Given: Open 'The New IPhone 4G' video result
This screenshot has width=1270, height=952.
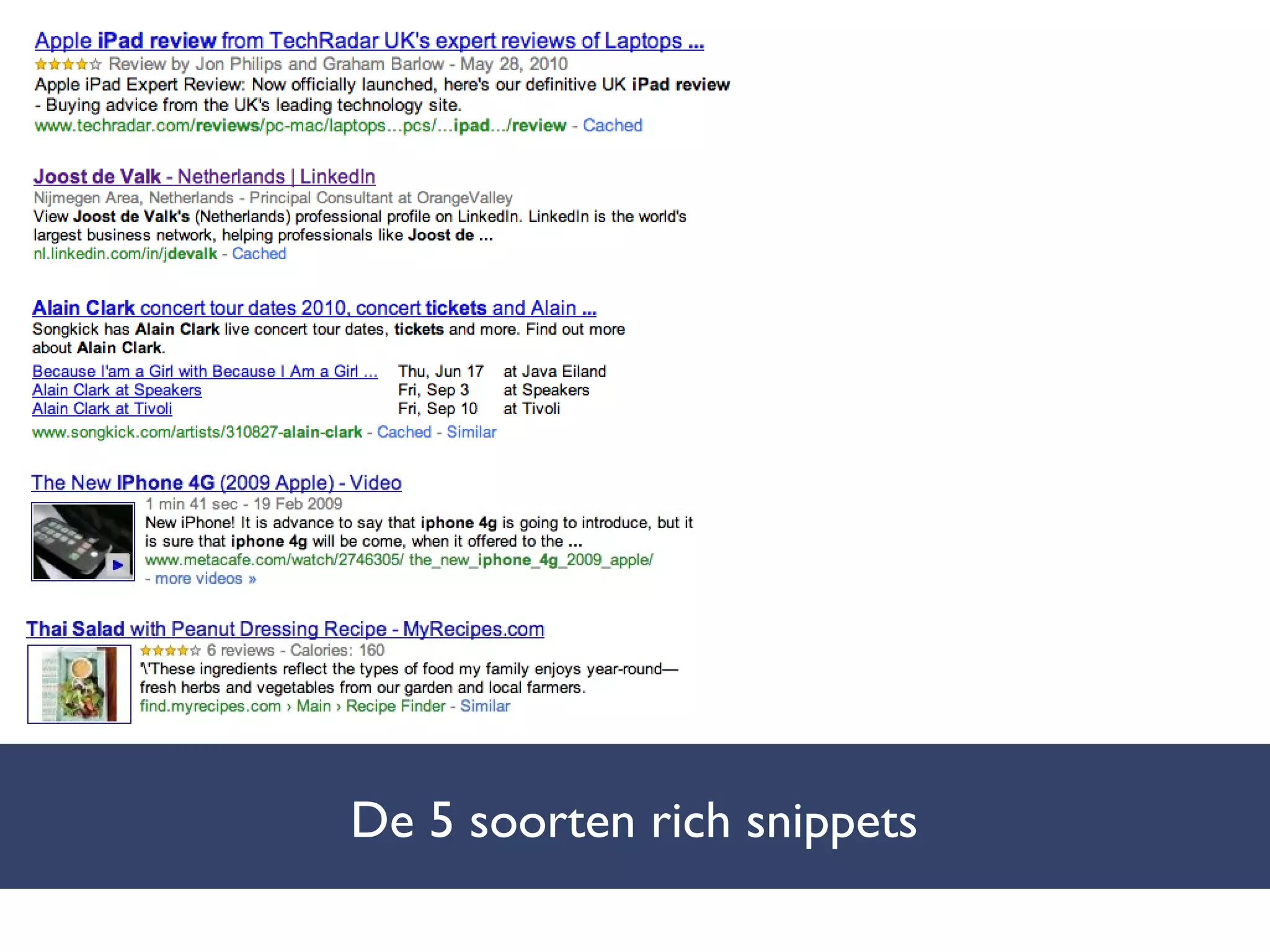Looking at the screenshot, I should pyautogui.click(x=216, y=483).
